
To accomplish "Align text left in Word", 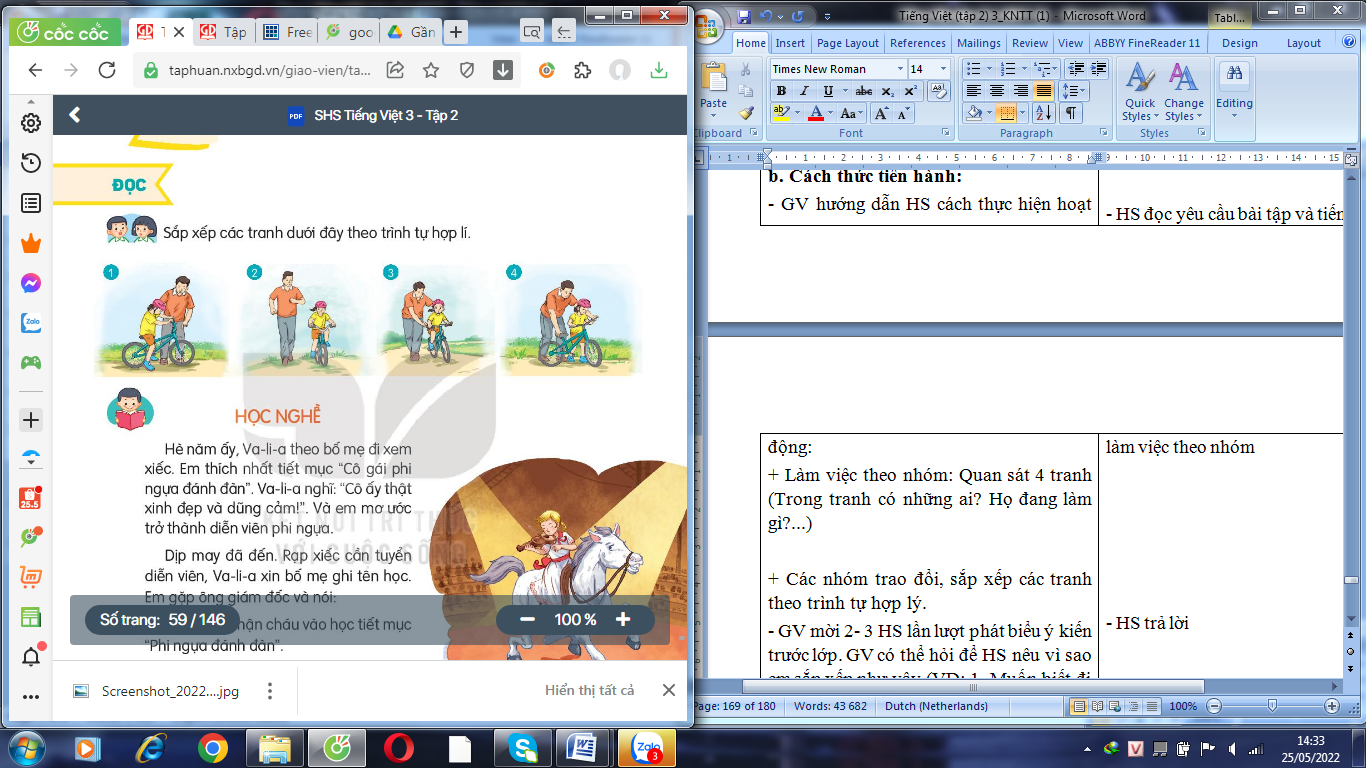I will (x=974, y=91).
